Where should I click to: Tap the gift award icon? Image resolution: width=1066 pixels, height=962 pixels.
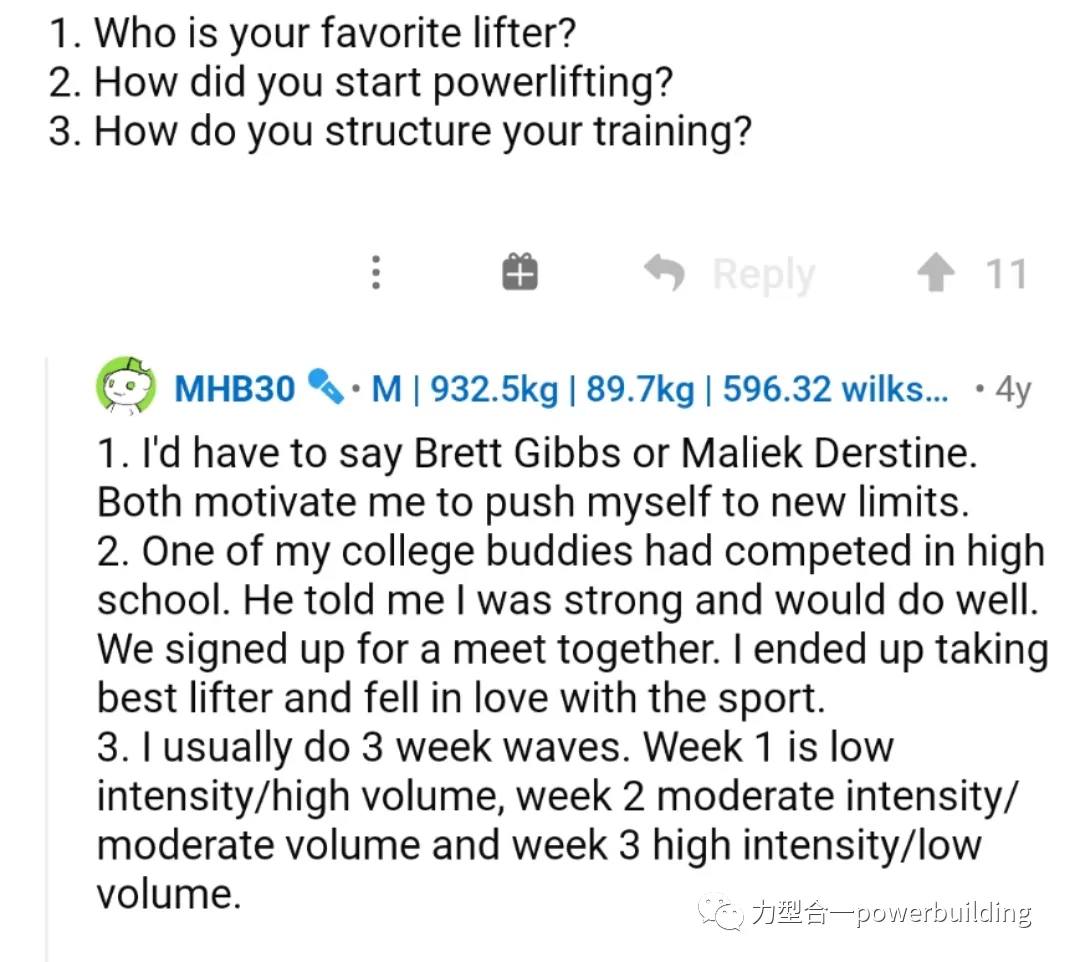[519, 272]
